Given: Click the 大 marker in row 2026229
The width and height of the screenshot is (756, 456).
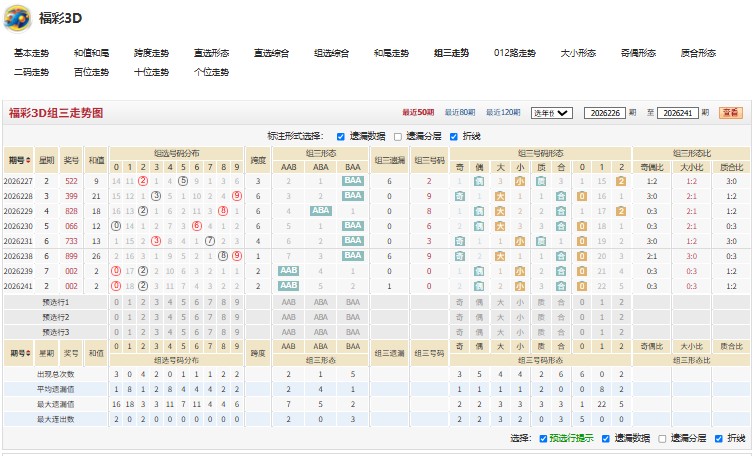Looking at the screenshot, I should [x=500, y=211].
